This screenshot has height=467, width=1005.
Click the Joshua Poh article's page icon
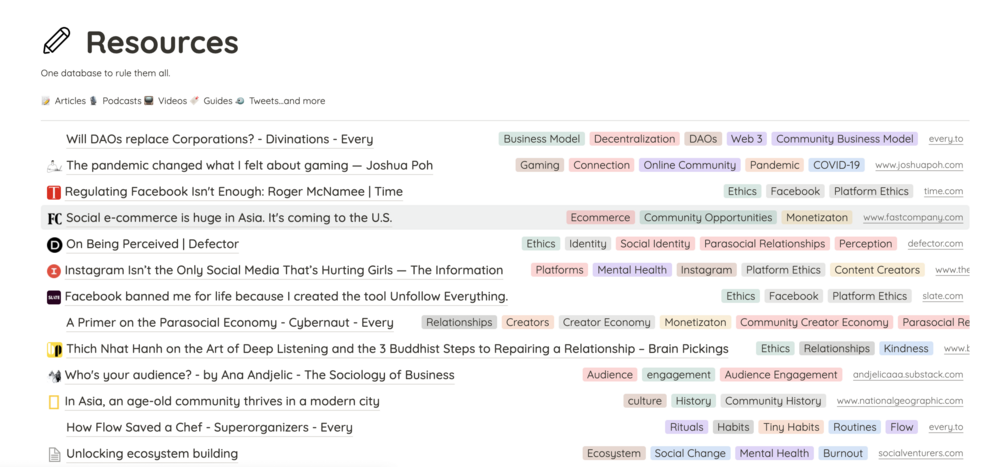[x=54, y=166]
